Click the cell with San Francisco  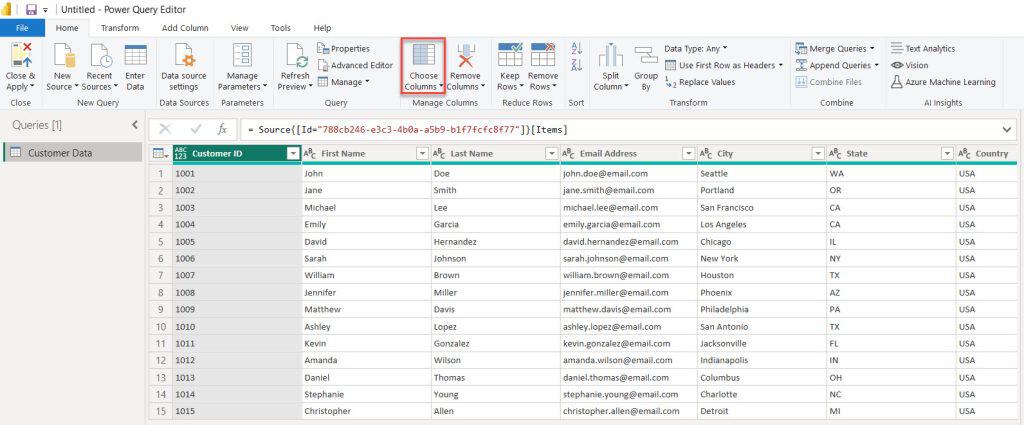(x=761, y=208)
